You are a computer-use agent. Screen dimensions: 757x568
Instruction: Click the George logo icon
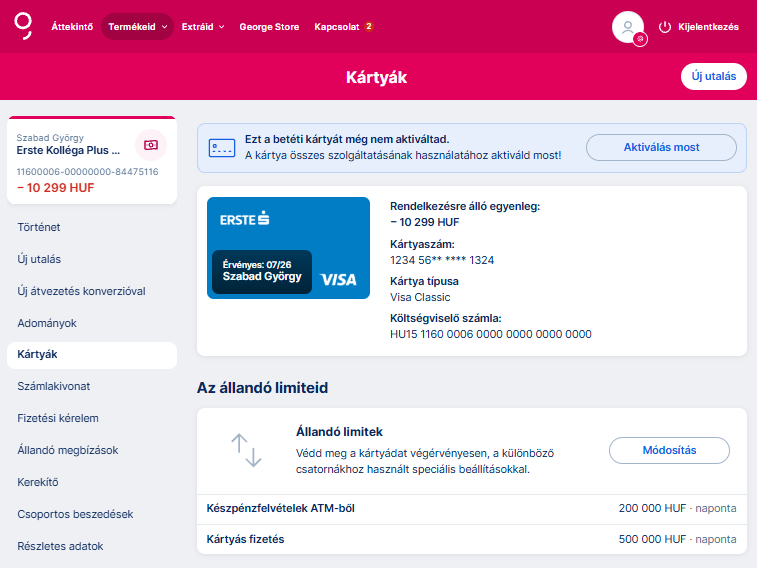click(23, 26)
